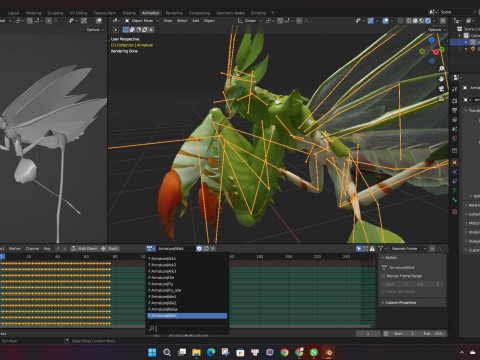480x360 pixels.
Task: Open the Output properties tab
Action: pyautogui.click(x=455, y=110)
